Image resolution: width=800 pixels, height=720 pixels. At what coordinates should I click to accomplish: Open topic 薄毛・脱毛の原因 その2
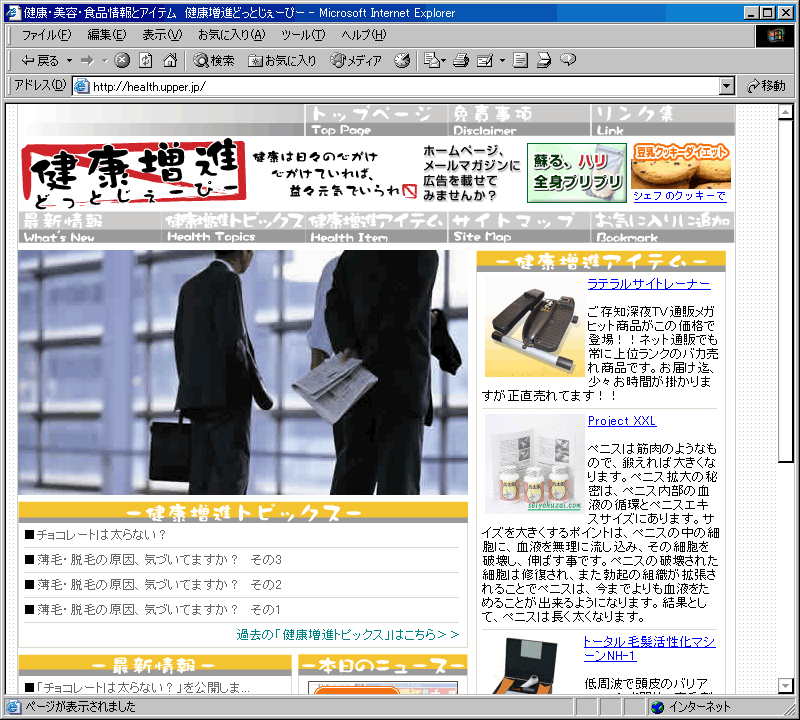tap(159, 585)
